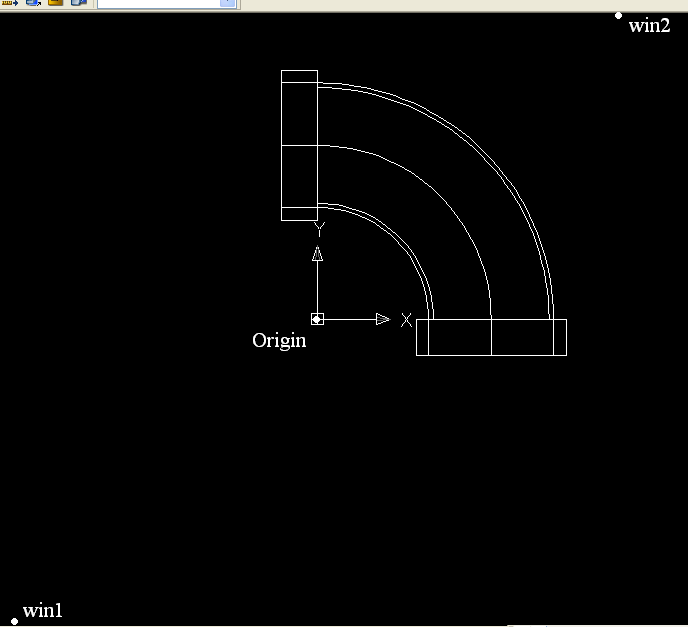Select the Origin text label

[x=279, y=341]
